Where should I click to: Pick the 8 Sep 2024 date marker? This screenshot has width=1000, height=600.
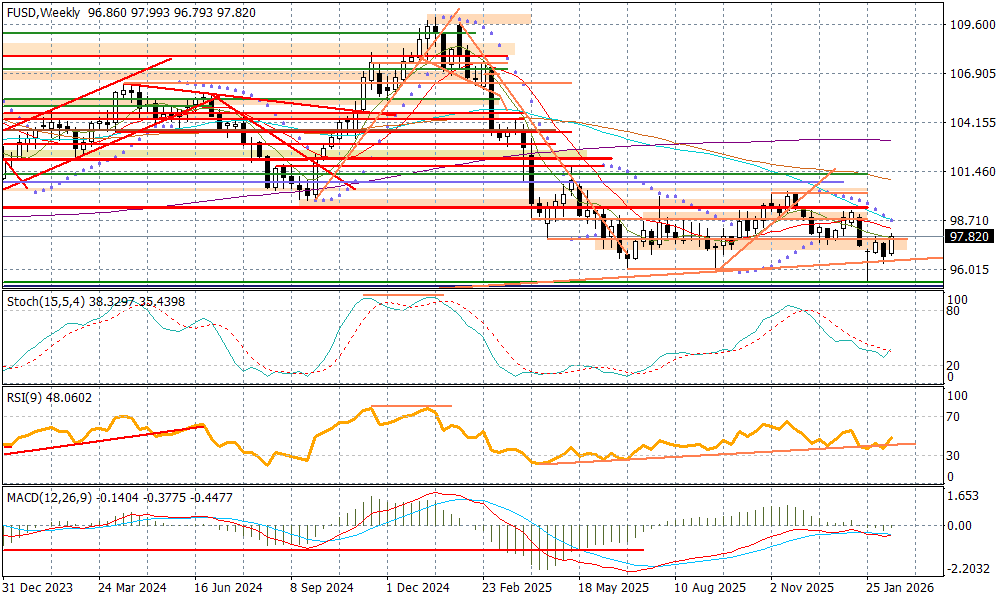coord(322,589)
